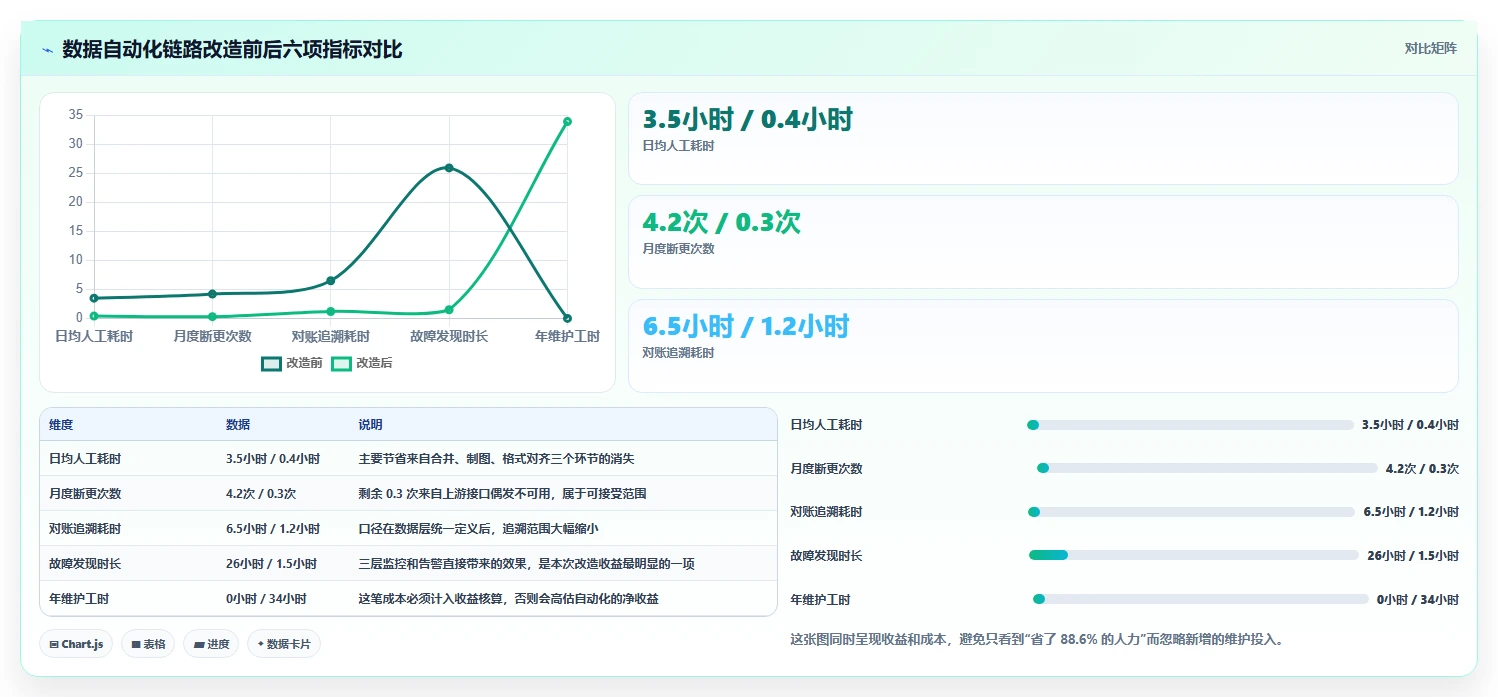Select the 日均人工耗时 table row label
The image size is (1498, 697).
pos(85,459)
